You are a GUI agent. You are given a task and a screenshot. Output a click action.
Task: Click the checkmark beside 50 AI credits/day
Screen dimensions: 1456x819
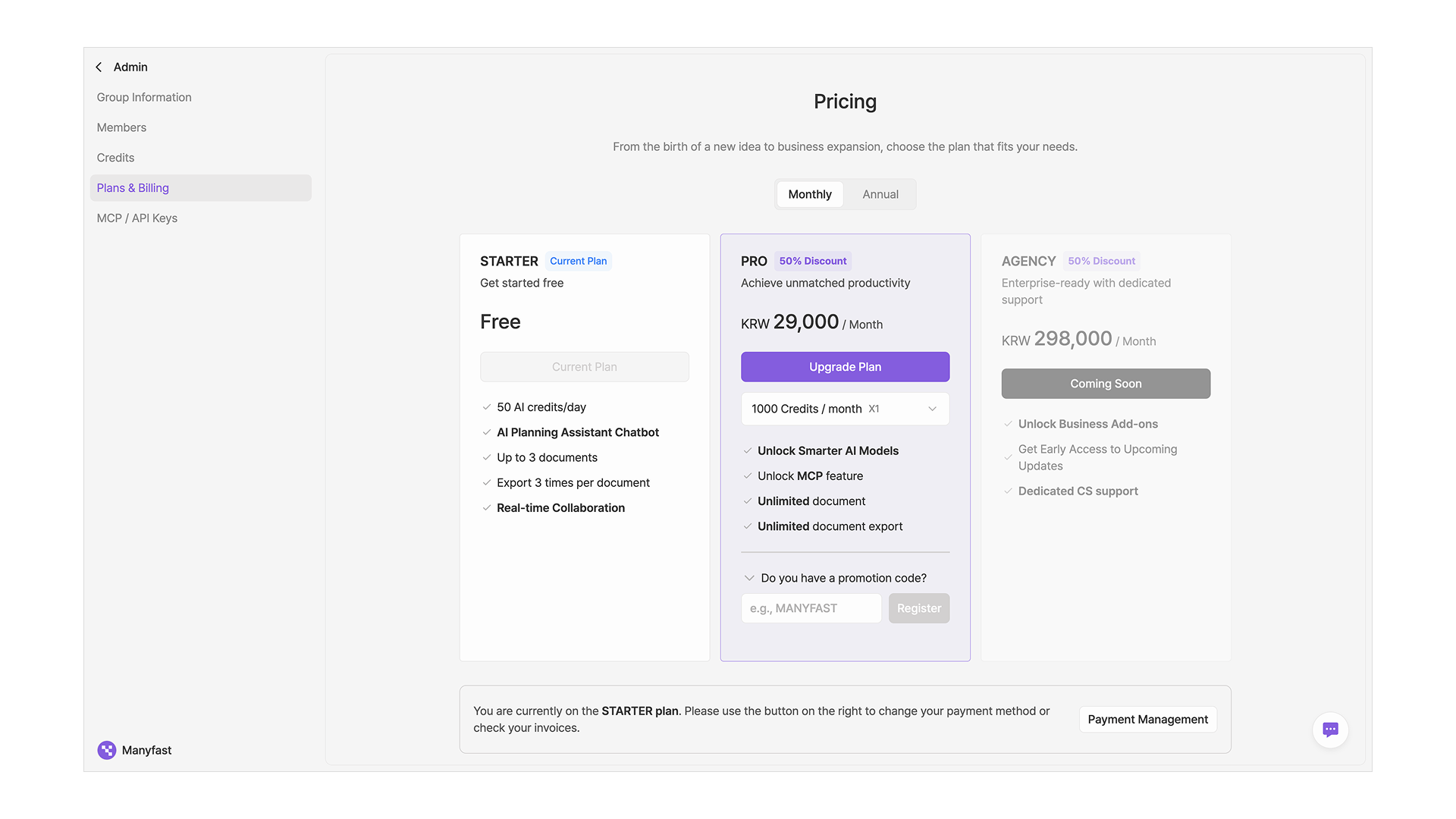(487, 407)
